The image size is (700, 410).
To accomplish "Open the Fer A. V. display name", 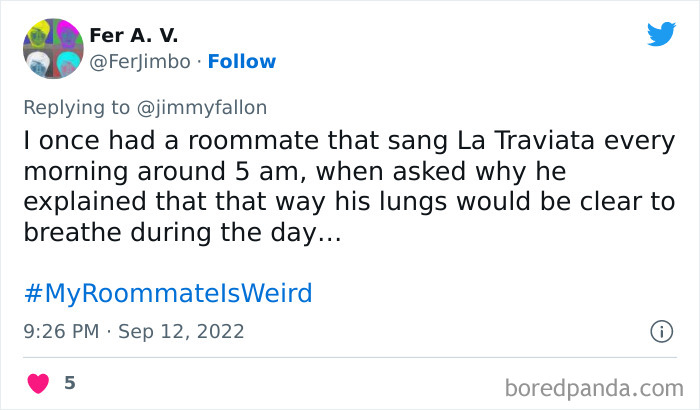I will [x=133, y=35].
